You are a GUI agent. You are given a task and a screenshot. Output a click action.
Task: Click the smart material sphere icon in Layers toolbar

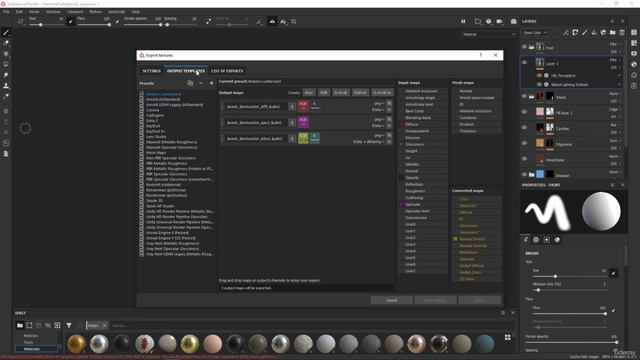click(x=603, y=32)
